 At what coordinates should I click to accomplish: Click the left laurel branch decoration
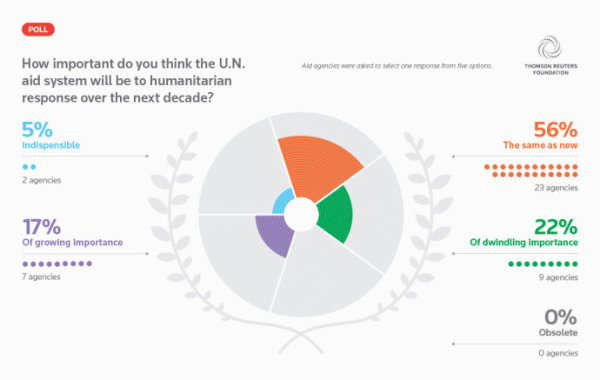(191, 237)
